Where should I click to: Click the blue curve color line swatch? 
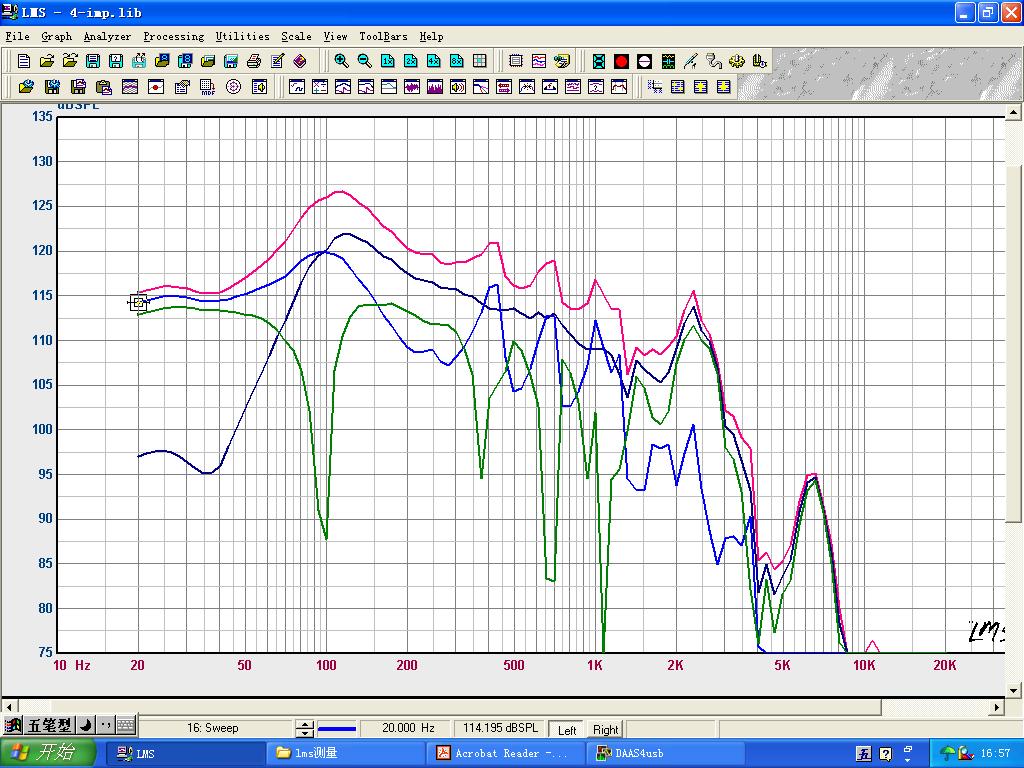click(x=337, y=729)
